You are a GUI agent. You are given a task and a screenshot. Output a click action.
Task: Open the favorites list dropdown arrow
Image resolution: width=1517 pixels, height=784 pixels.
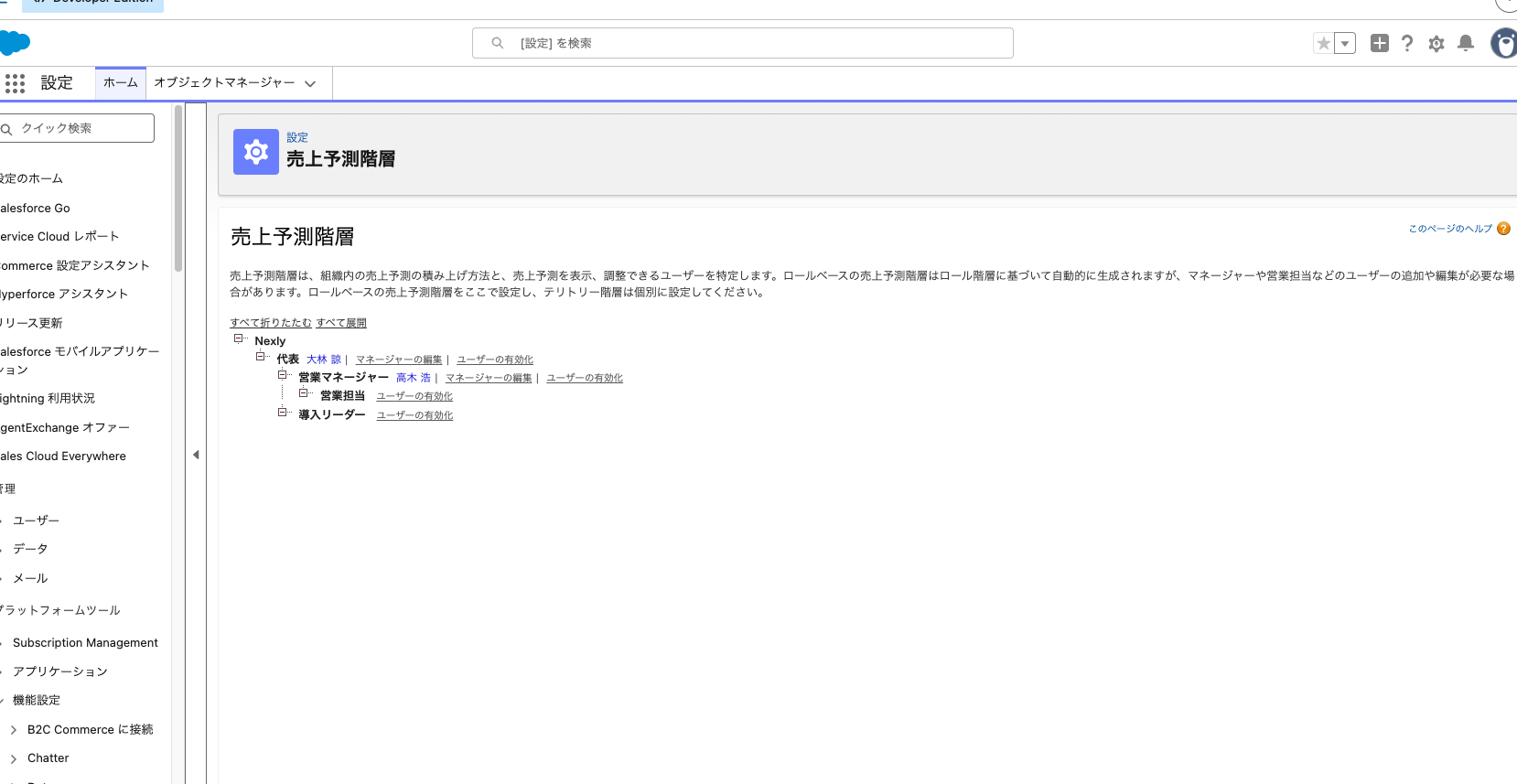(1345, 43)
